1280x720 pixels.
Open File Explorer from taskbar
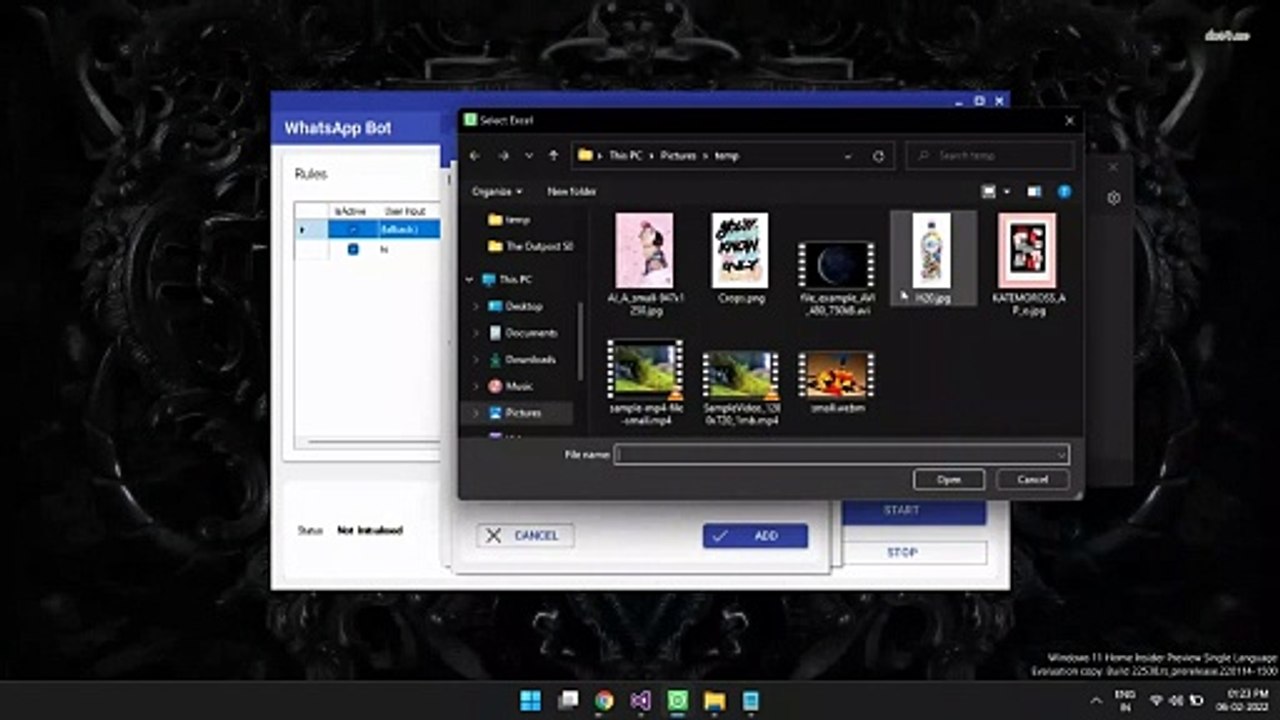point(714,700)
